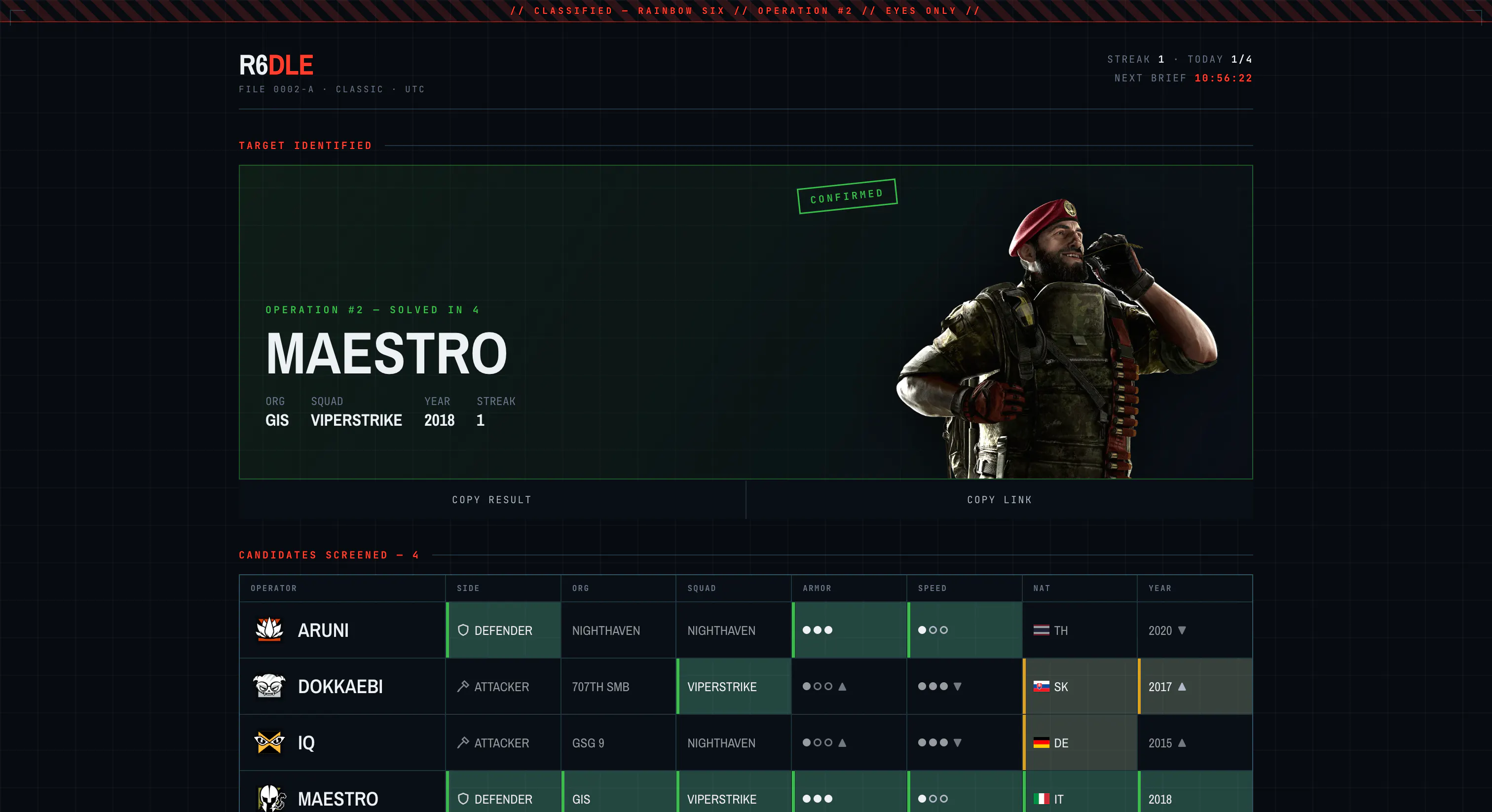
Task: Click the CANDIDATES SCREENED — 4 heading
Action: point(329,555)
